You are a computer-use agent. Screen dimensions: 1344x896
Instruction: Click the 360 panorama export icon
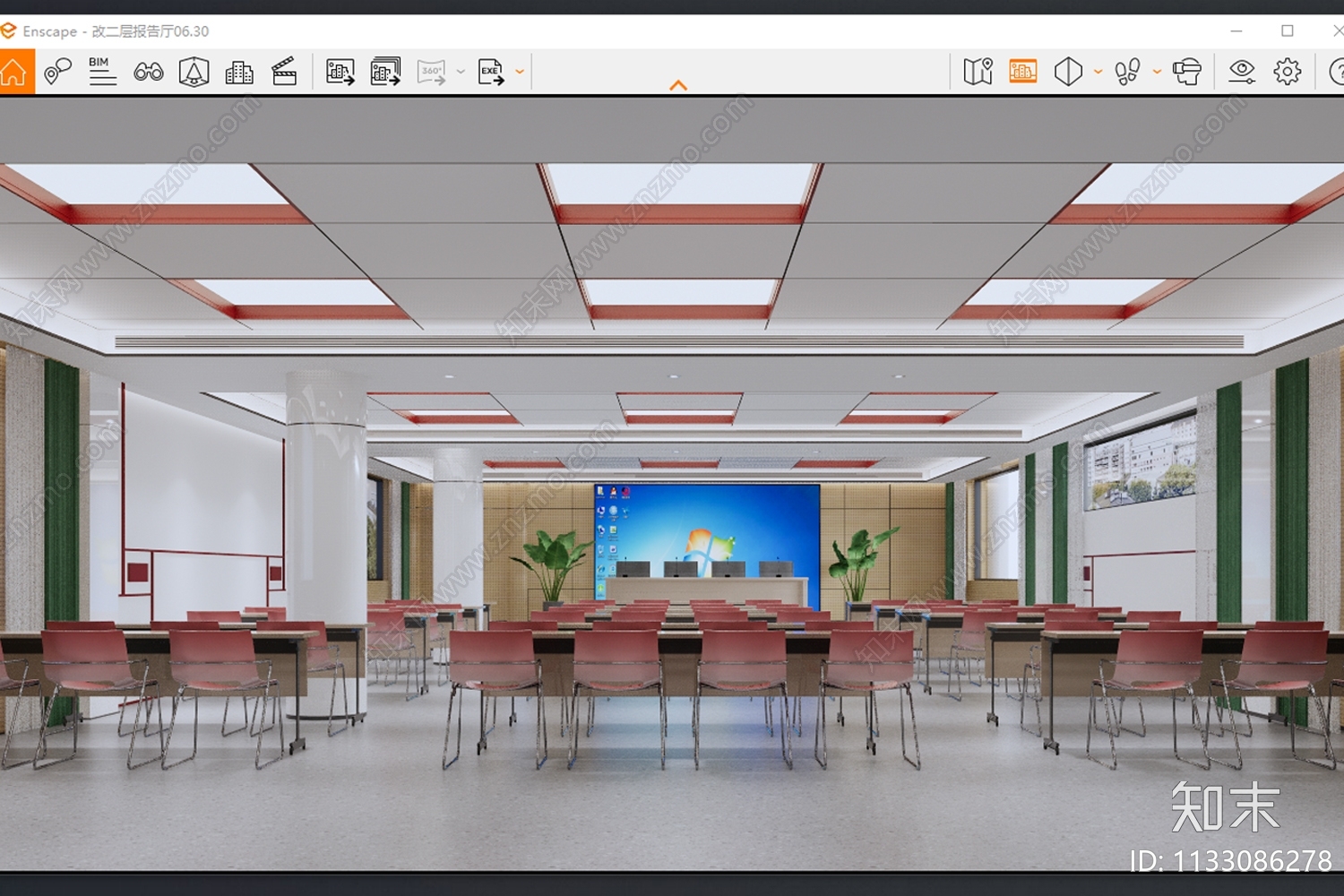[x=432, y=72]
